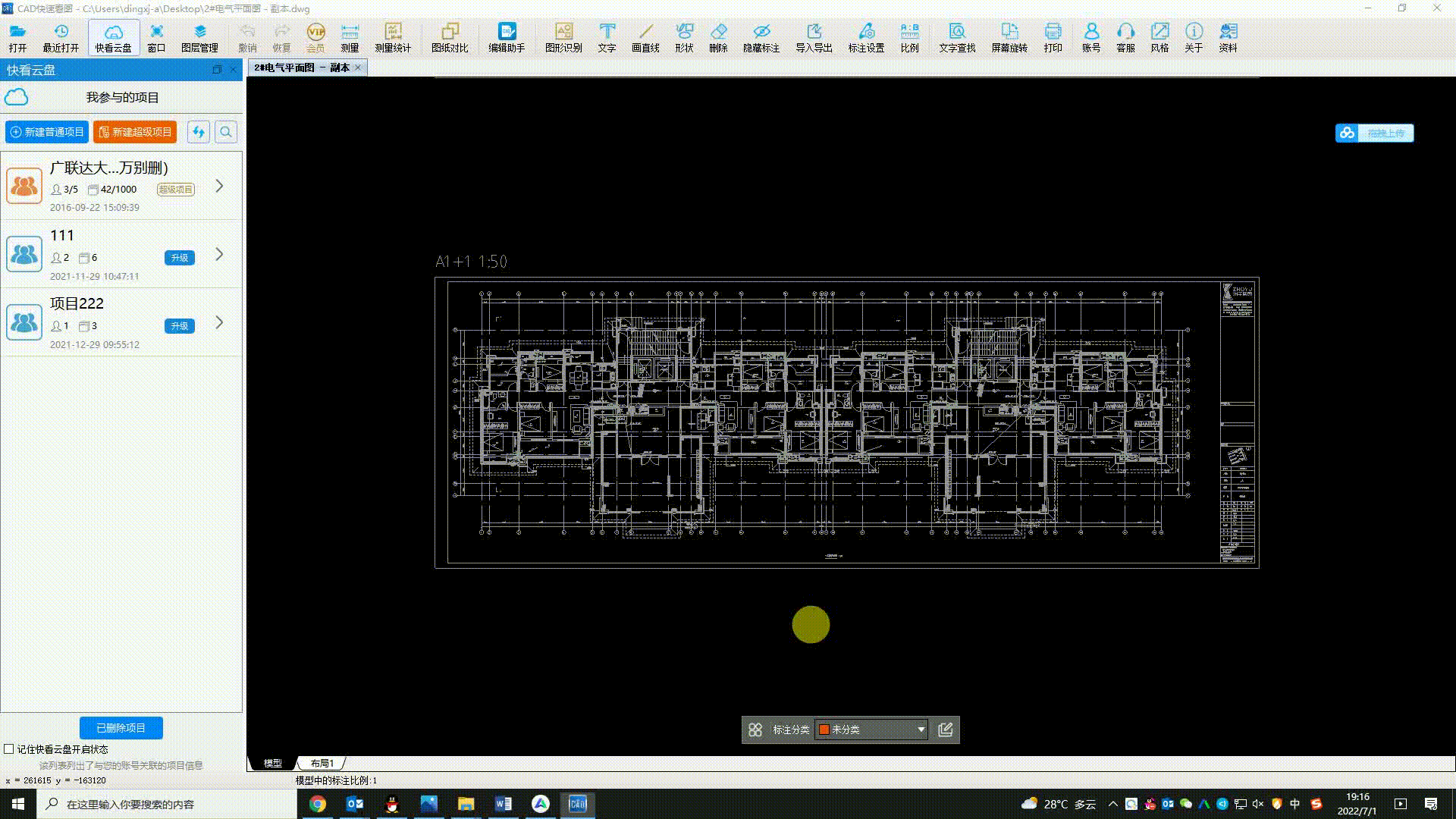Open 图纸对比 drawing compare tool
Image resolution: width=1456 pixels, height=819 pixels.
pos(450,37)
